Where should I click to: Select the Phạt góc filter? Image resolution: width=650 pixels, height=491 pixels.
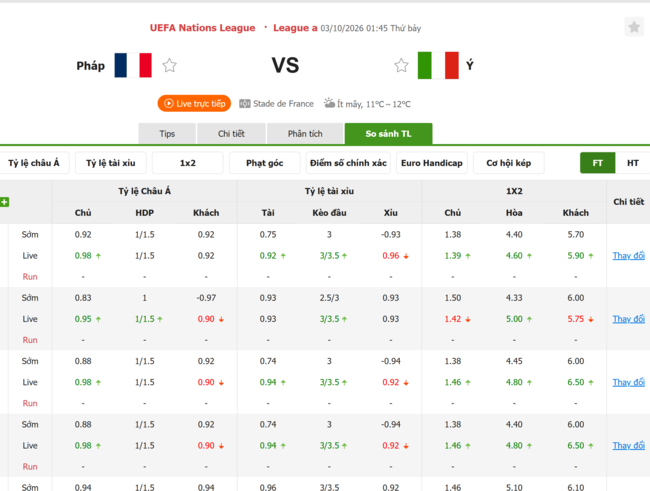(264, 163)
